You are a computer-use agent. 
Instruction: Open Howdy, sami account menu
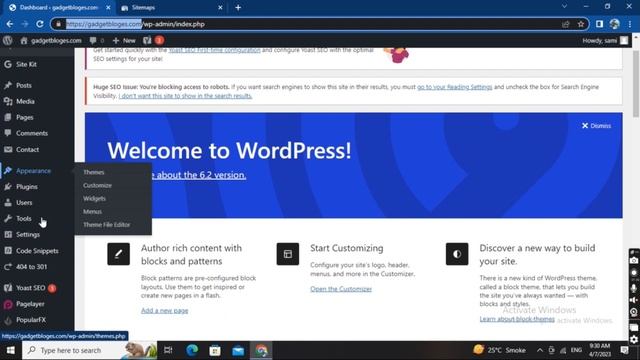[605, 40]
